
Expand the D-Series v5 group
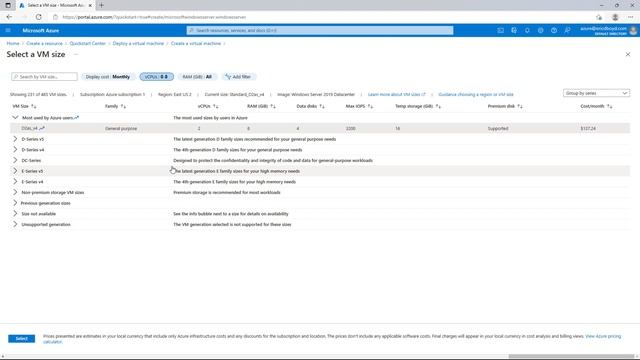click(15, 139)
